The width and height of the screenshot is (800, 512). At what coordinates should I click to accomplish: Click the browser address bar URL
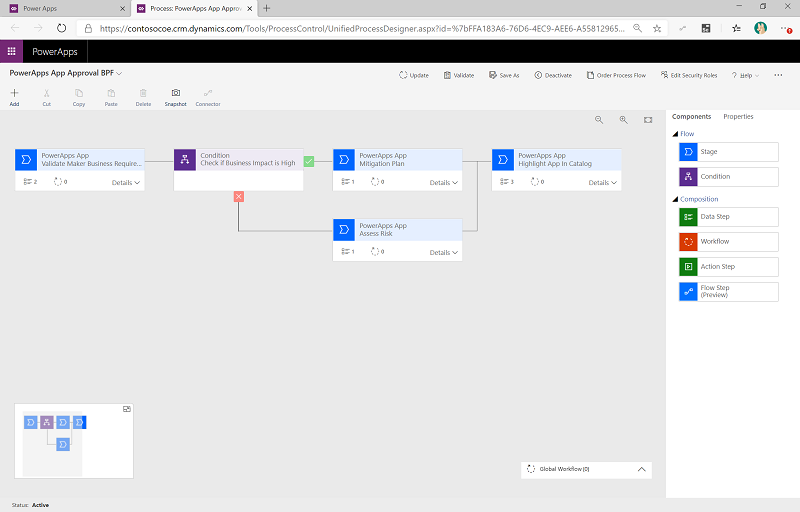tap(362, 29)
